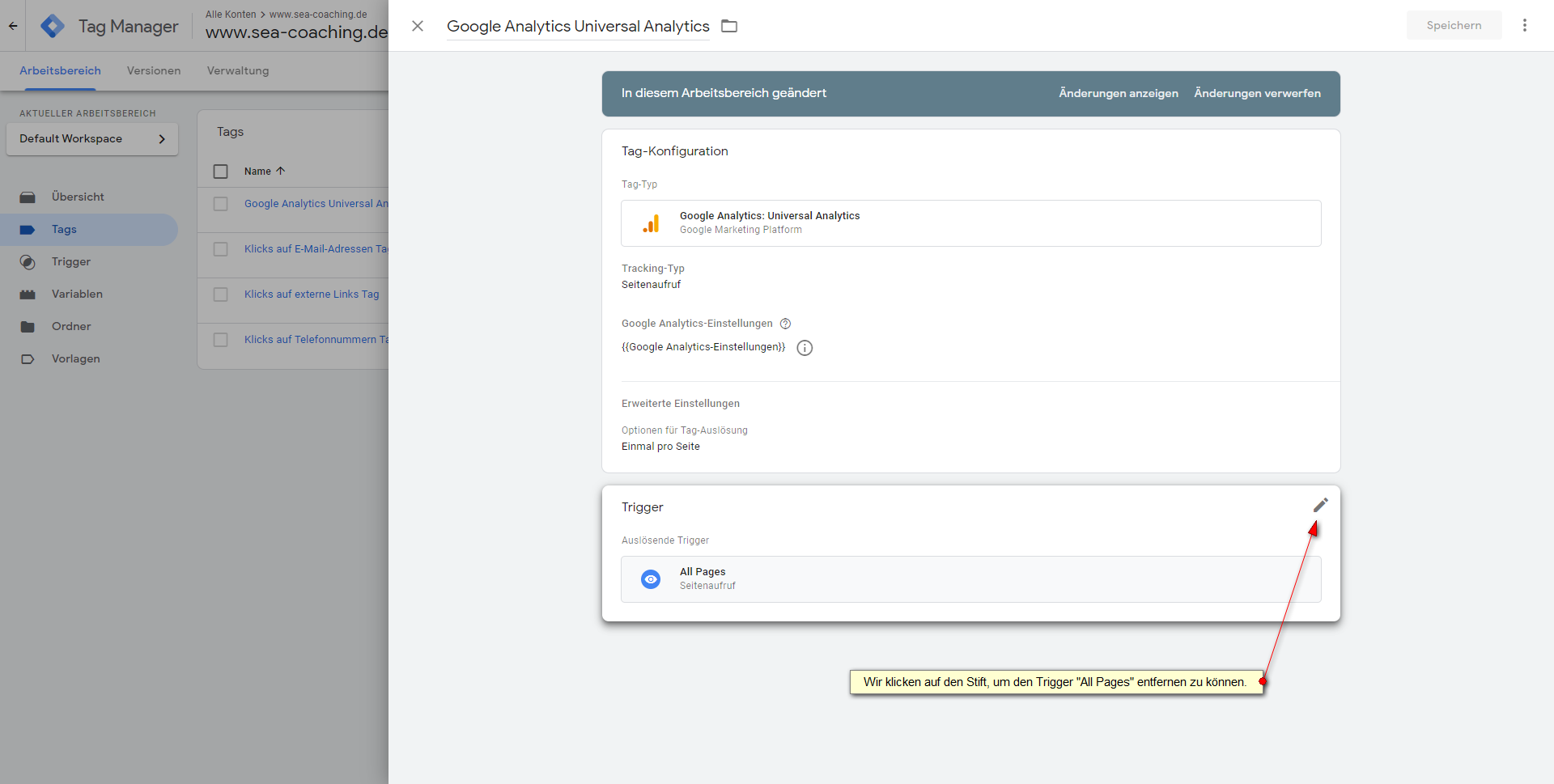Click the Speichern button
Viewport: 1554px width, 784px height.
pyautogui.click(x=1454, y=25)
